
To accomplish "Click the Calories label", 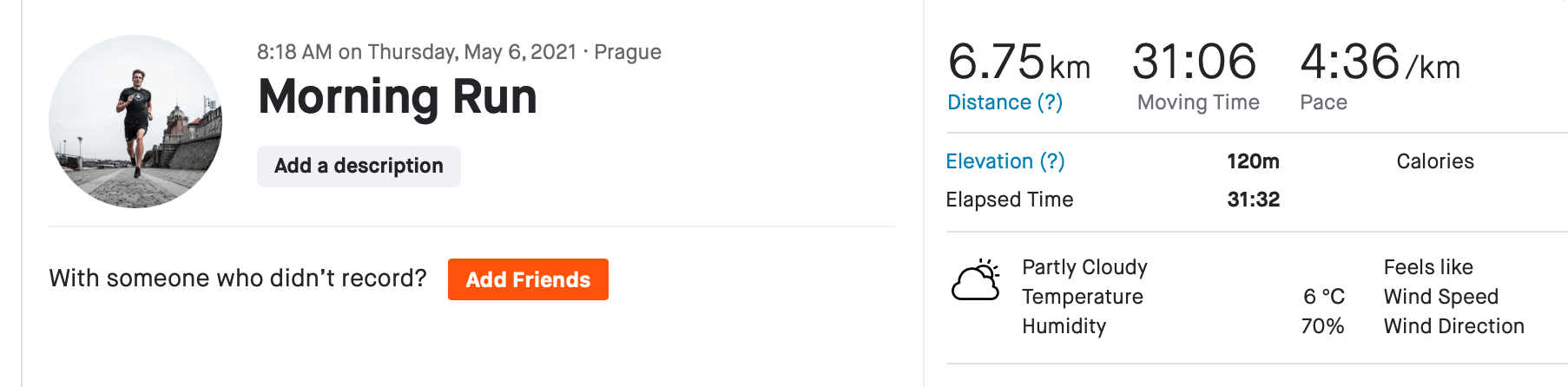I will (1435, 161).
